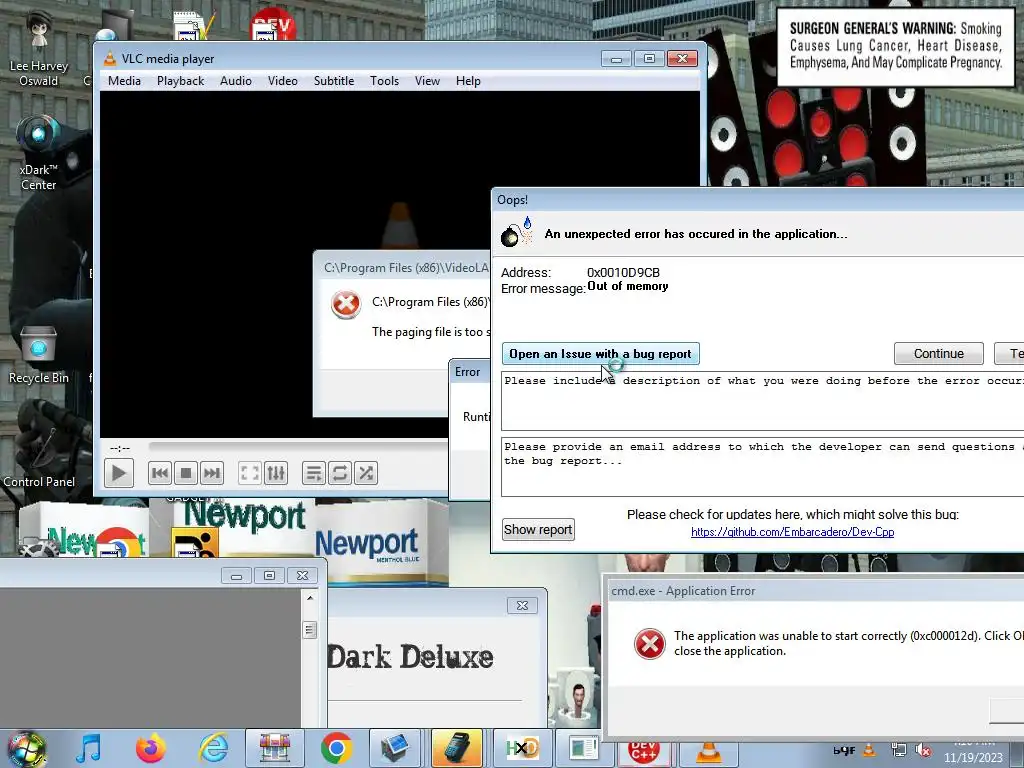Image resolution: width=1024 pixels, height=768 pixels.
Task: Launch Internet Explorer from taskbar
Action: coord(214,748)
